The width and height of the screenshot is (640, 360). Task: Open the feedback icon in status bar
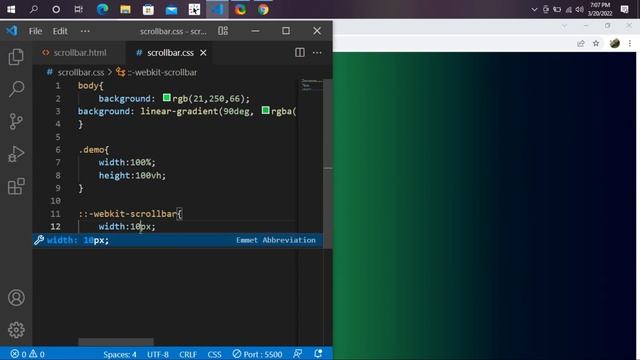(298, 354)
